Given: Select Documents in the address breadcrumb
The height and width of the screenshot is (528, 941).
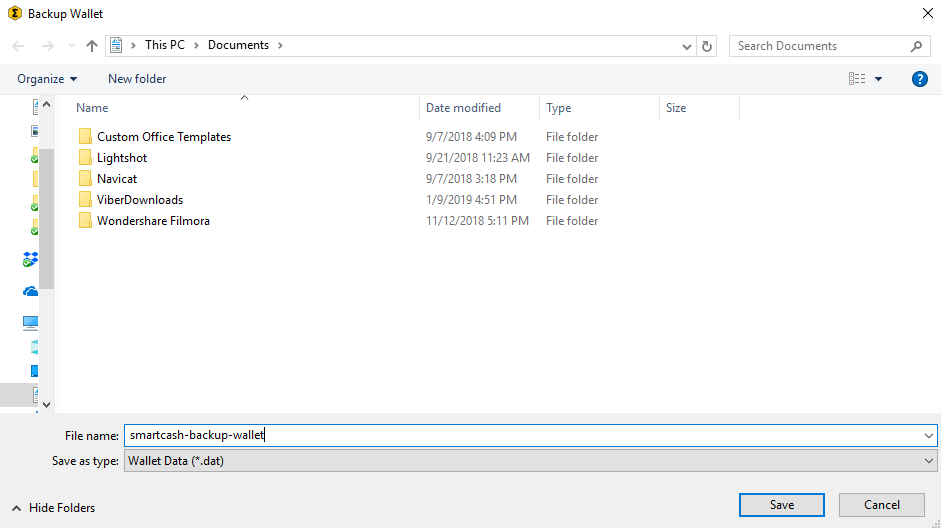Looking at the screenshot, I should pos(238,45).
